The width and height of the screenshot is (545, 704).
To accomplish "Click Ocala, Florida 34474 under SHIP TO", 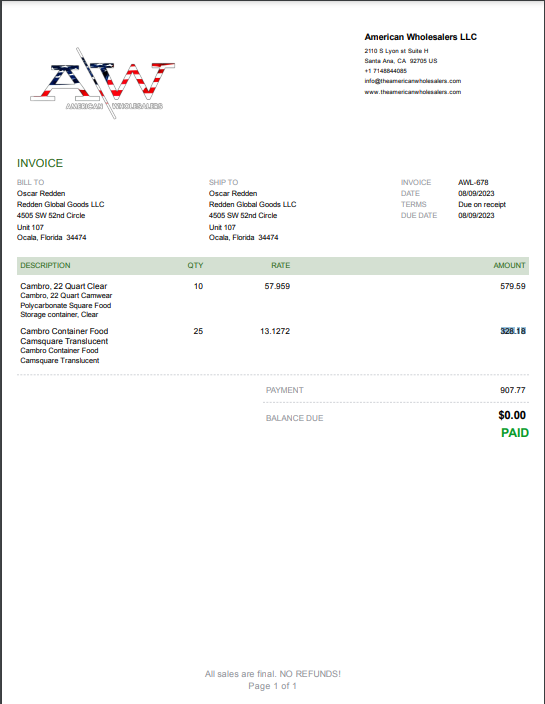I will 243,238.
